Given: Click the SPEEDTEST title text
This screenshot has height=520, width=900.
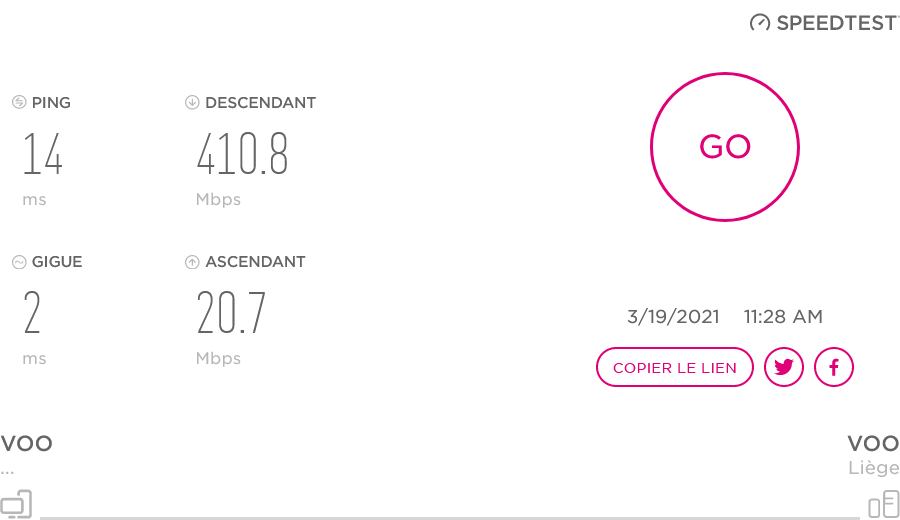Looking at the screenshot, I should 838,23.
